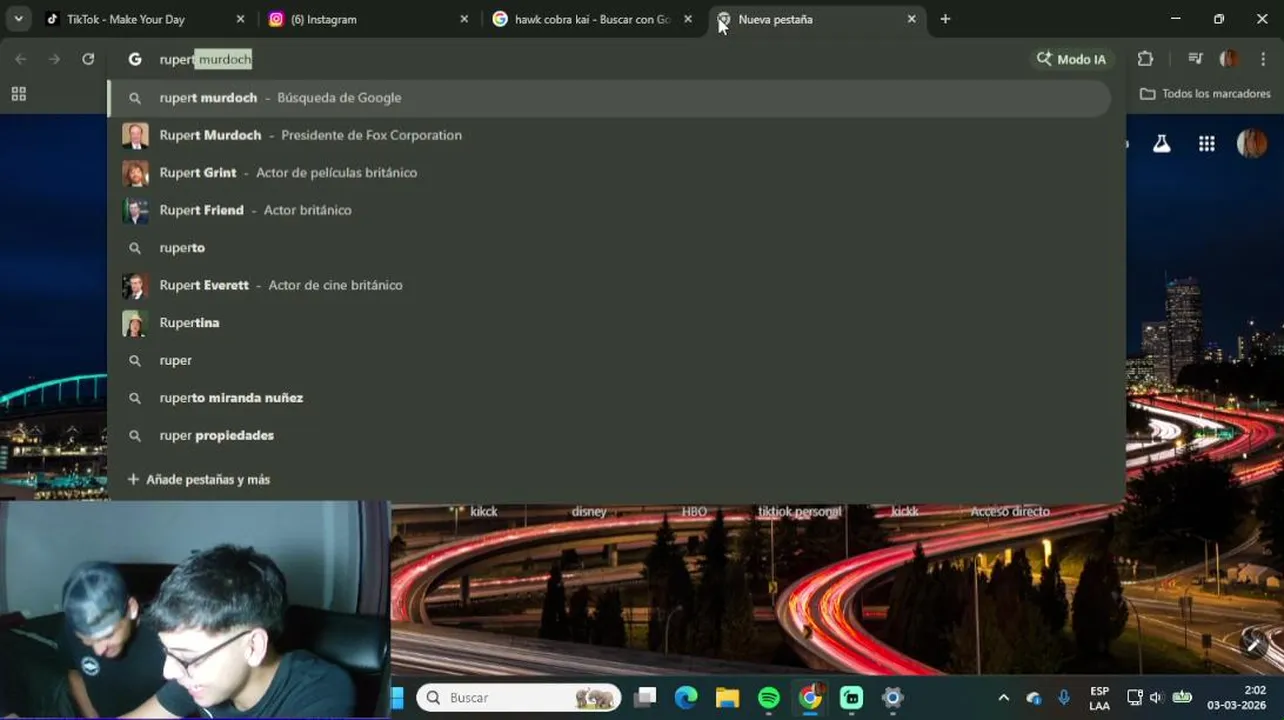Open the tiktiok personal shortcut
This screenshot has height=720, width=1284.
click(799, 511)
